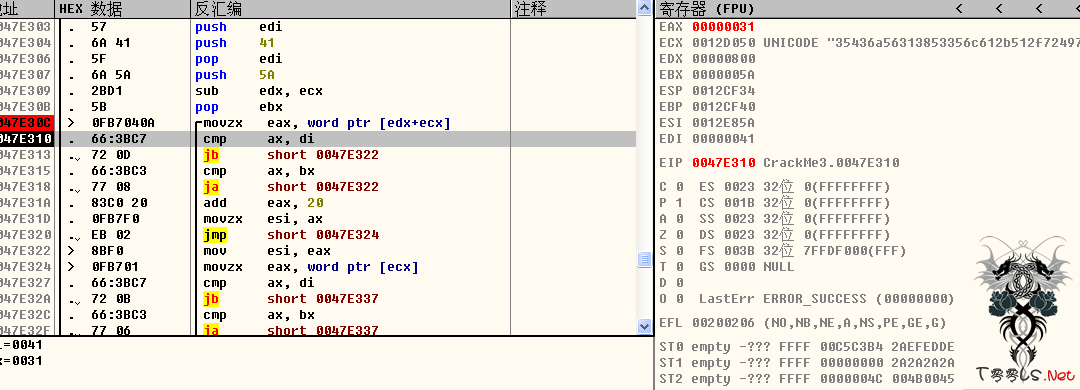The image size is (1080, 390).
Task: Select 'movzx eax, word ptr [edx+ecx]' instruction
Action: (327, 123)
